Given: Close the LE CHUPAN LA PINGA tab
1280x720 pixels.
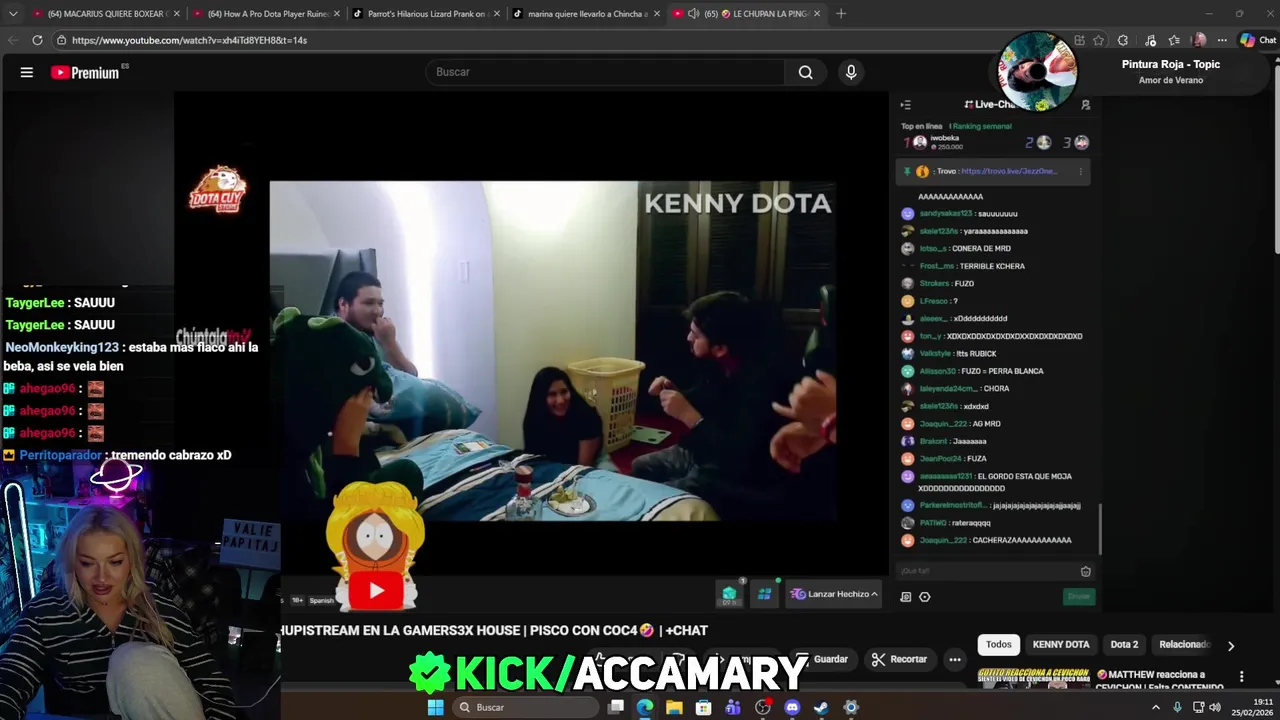Looking at the screenshot, I should click(x=817, y=14).
